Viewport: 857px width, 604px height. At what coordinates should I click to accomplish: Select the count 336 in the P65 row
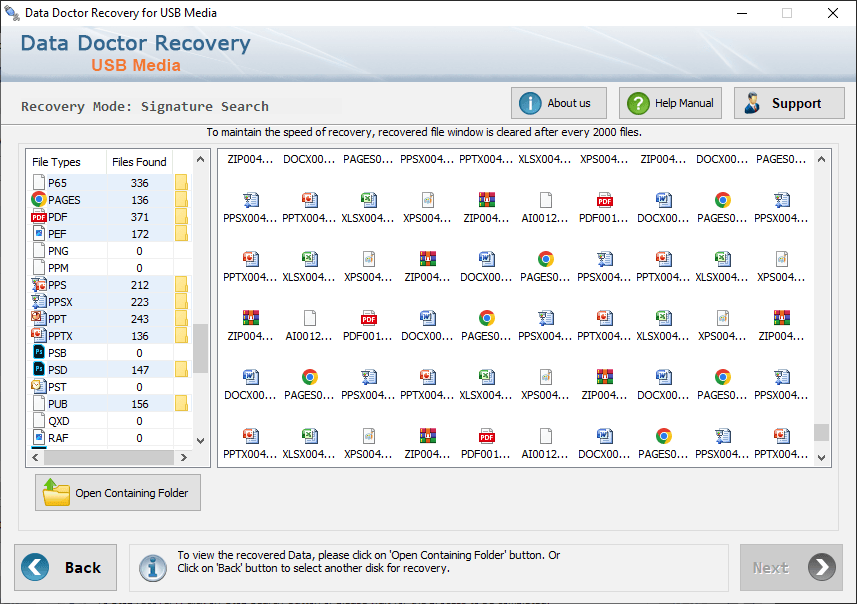(140, 183)
